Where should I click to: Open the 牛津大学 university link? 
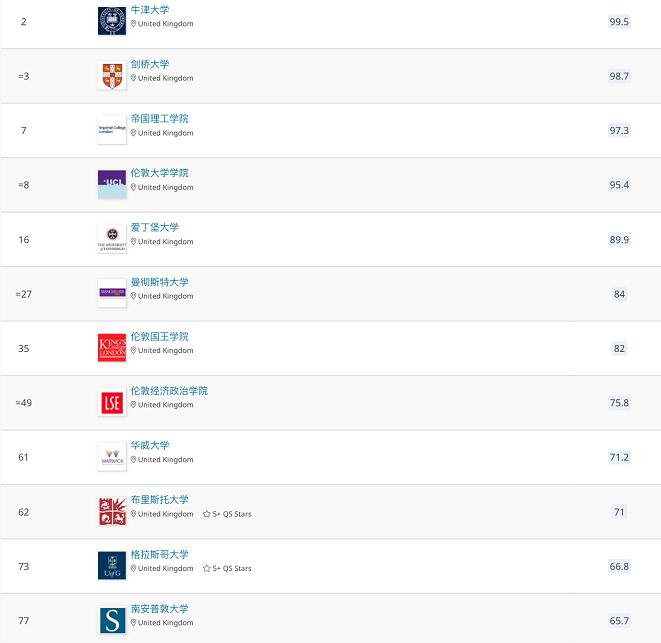(x=150, y=10)
